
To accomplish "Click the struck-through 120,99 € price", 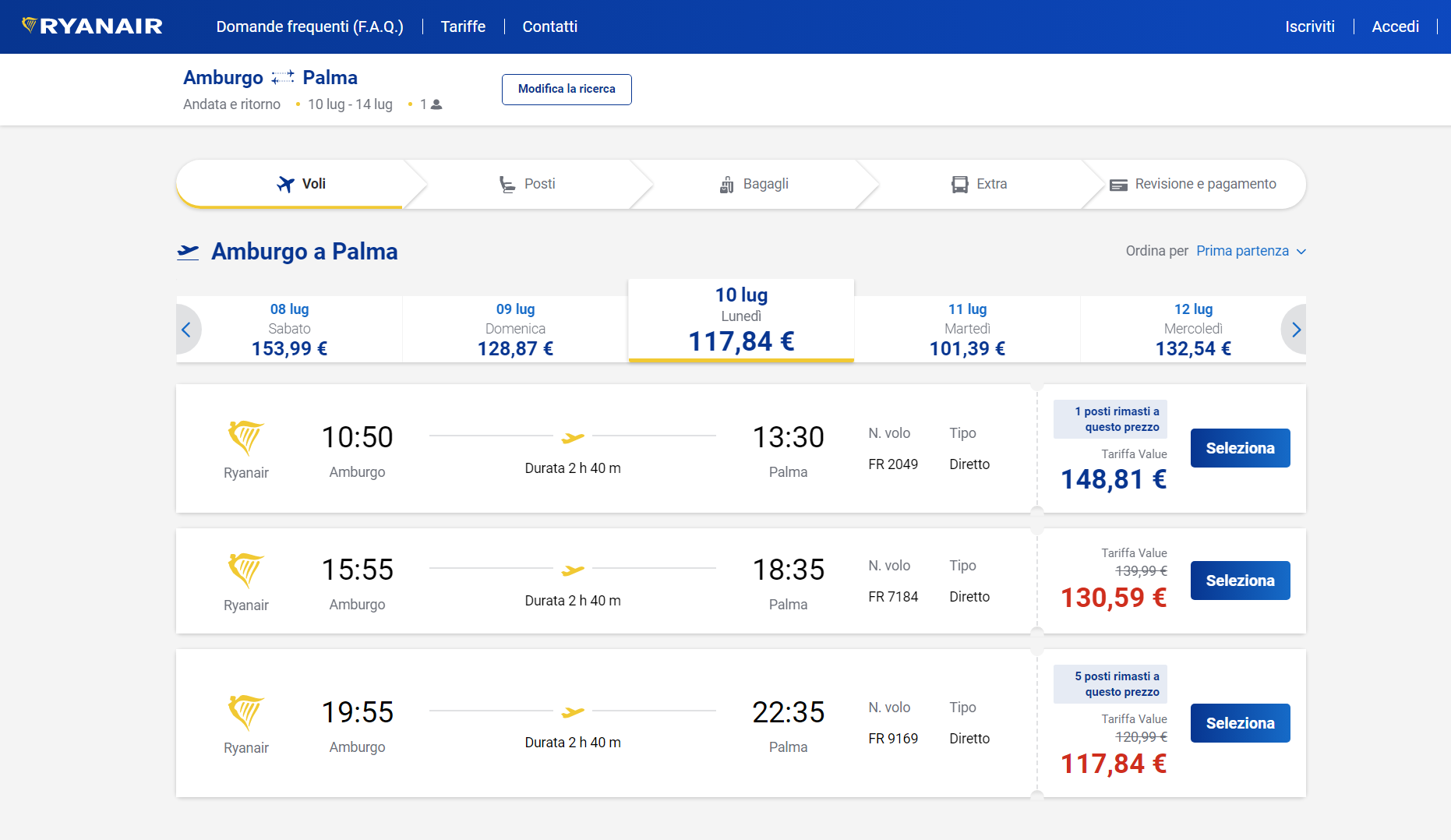I will coord(1141,737).
